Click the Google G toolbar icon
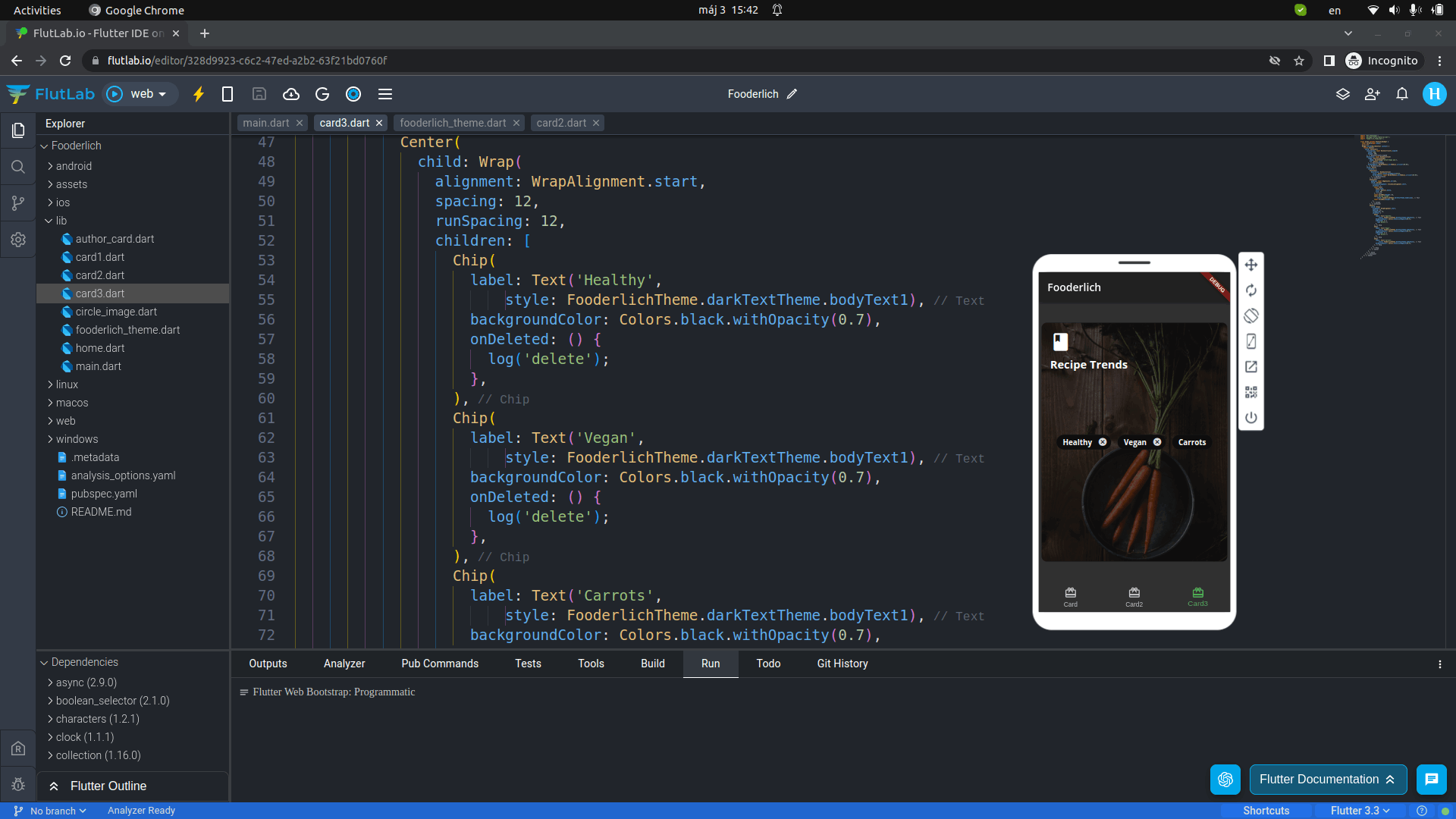The width and height of the screenshot is (1456, 819). point(322,94)
